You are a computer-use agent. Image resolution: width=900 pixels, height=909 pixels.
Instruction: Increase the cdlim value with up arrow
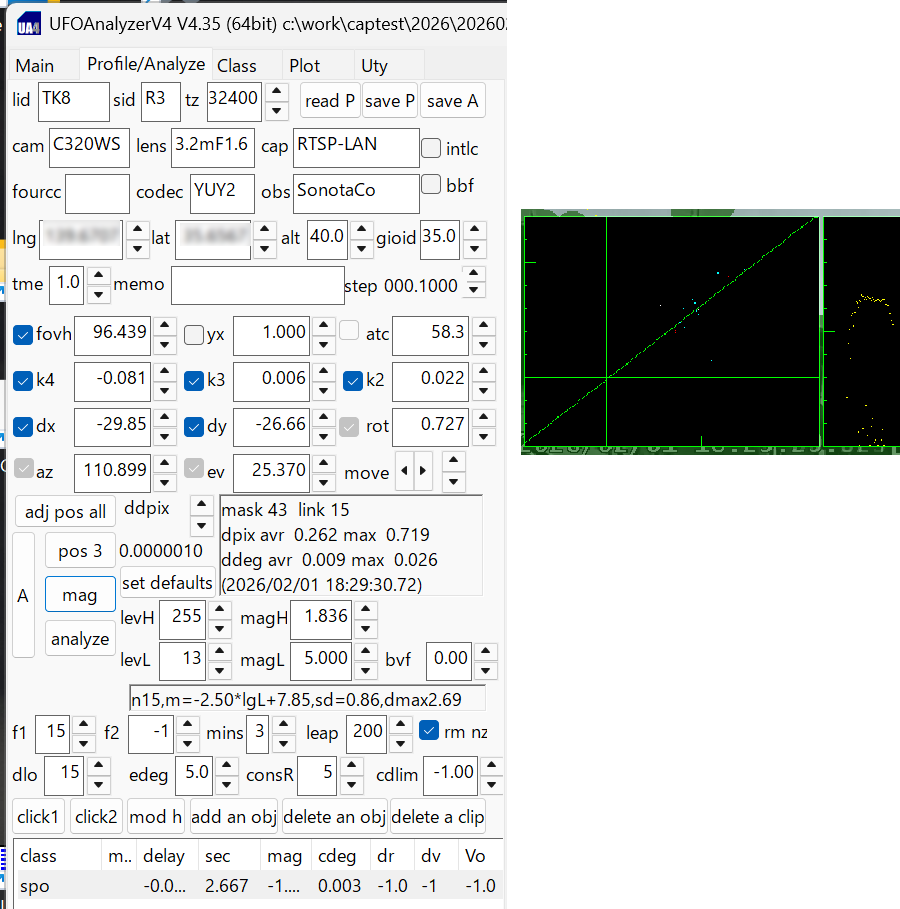tap(490, 766)
